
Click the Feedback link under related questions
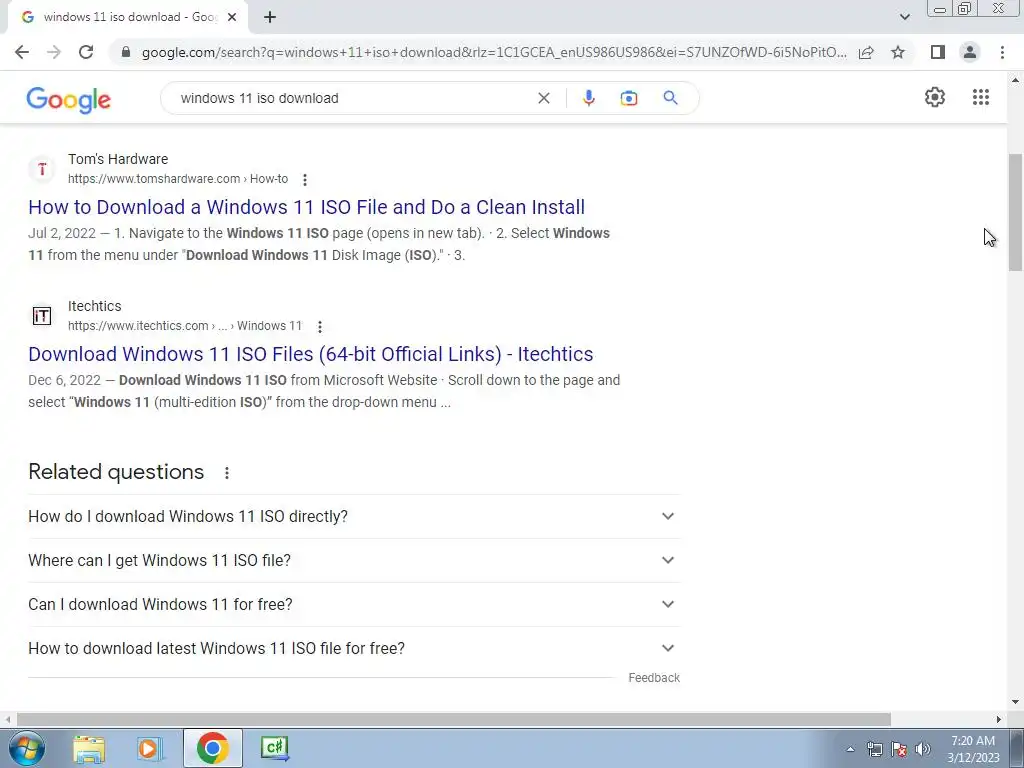(654, 678)
